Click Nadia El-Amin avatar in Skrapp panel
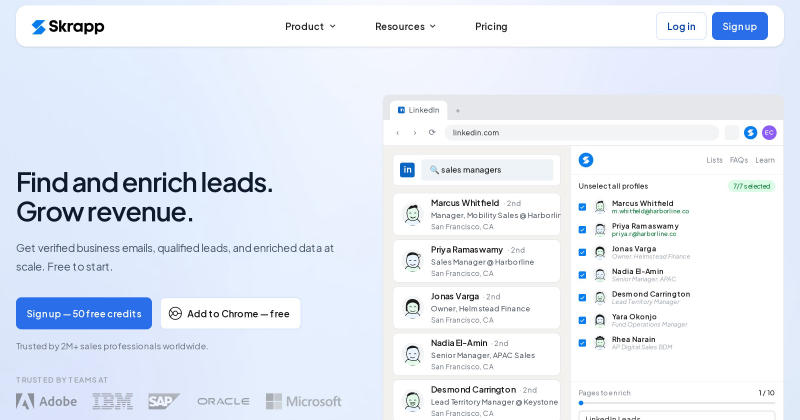Screen dimensions: 800x420 click(600, 275)
